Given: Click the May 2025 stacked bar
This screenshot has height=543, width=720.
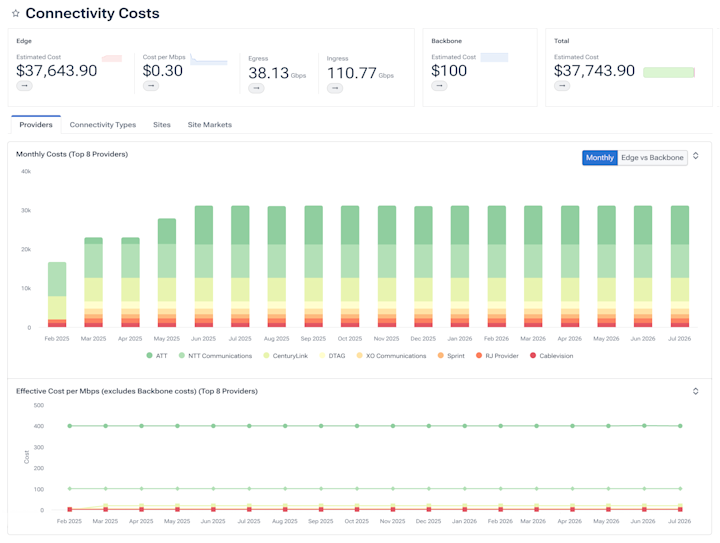Looking at the screenshot, I should coord(167,273).
